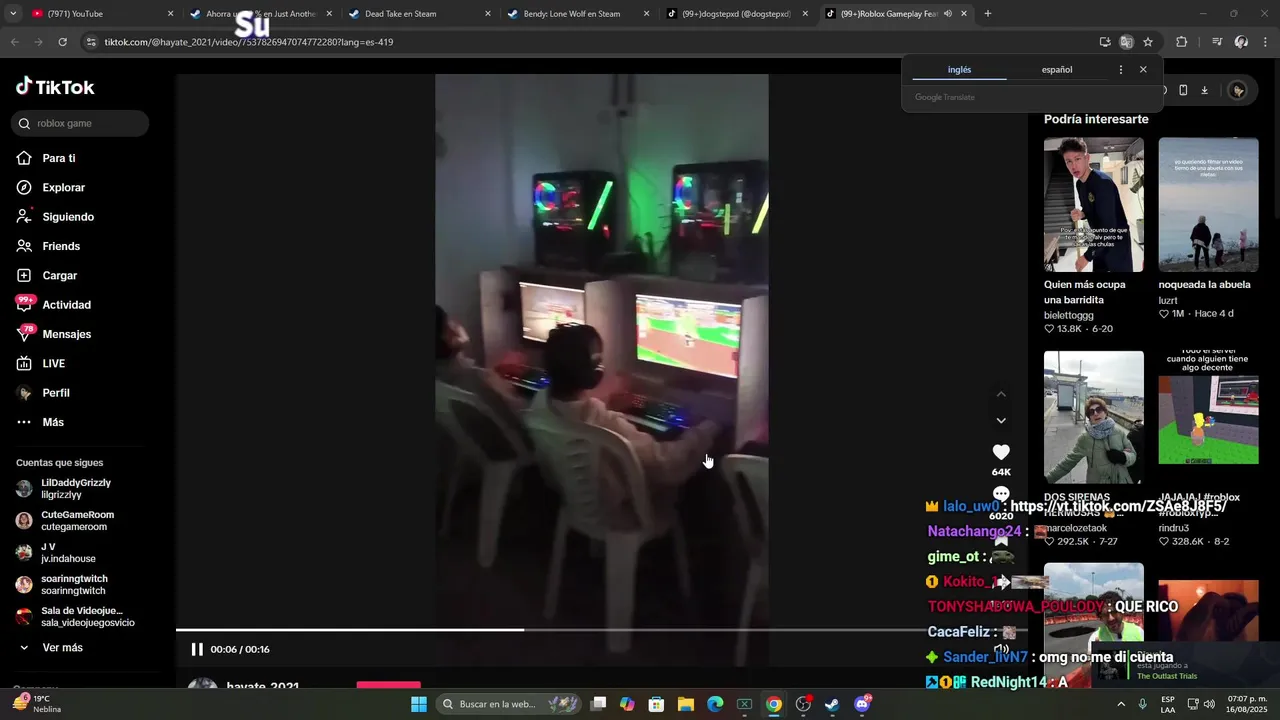Open a new browser tab

click(x=988, y=14)
